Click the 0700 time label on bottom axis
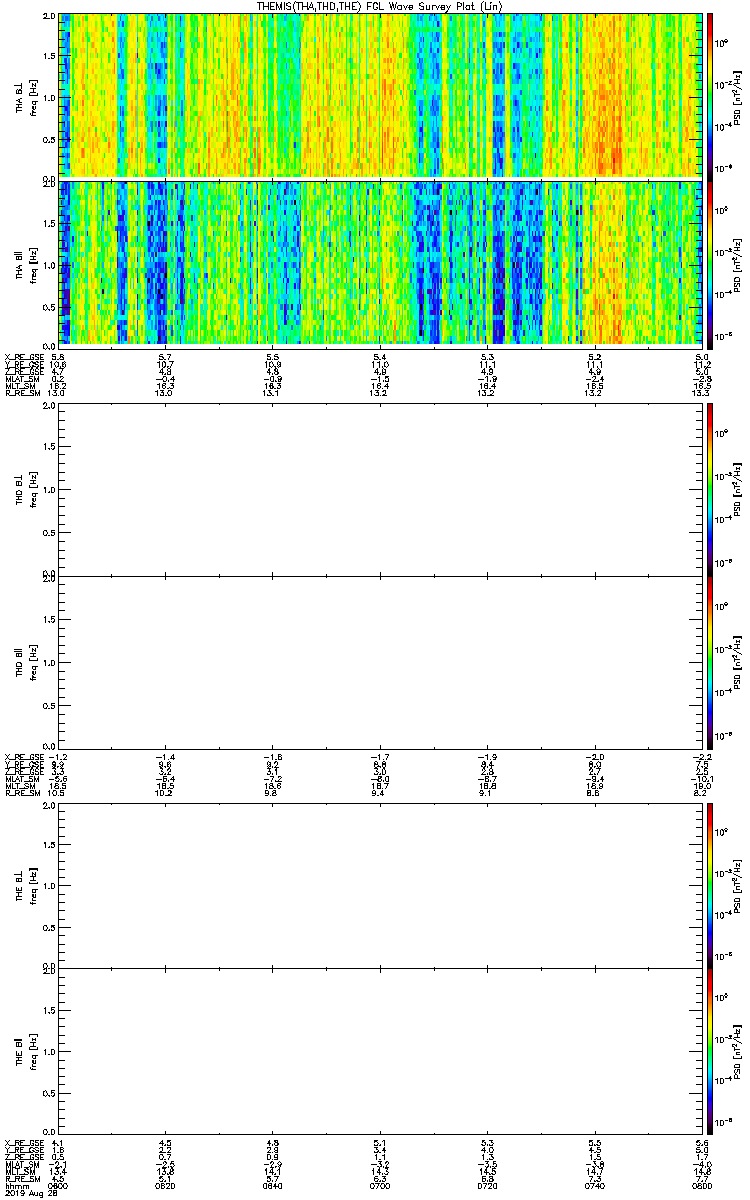 click(x=380, y=1185)
